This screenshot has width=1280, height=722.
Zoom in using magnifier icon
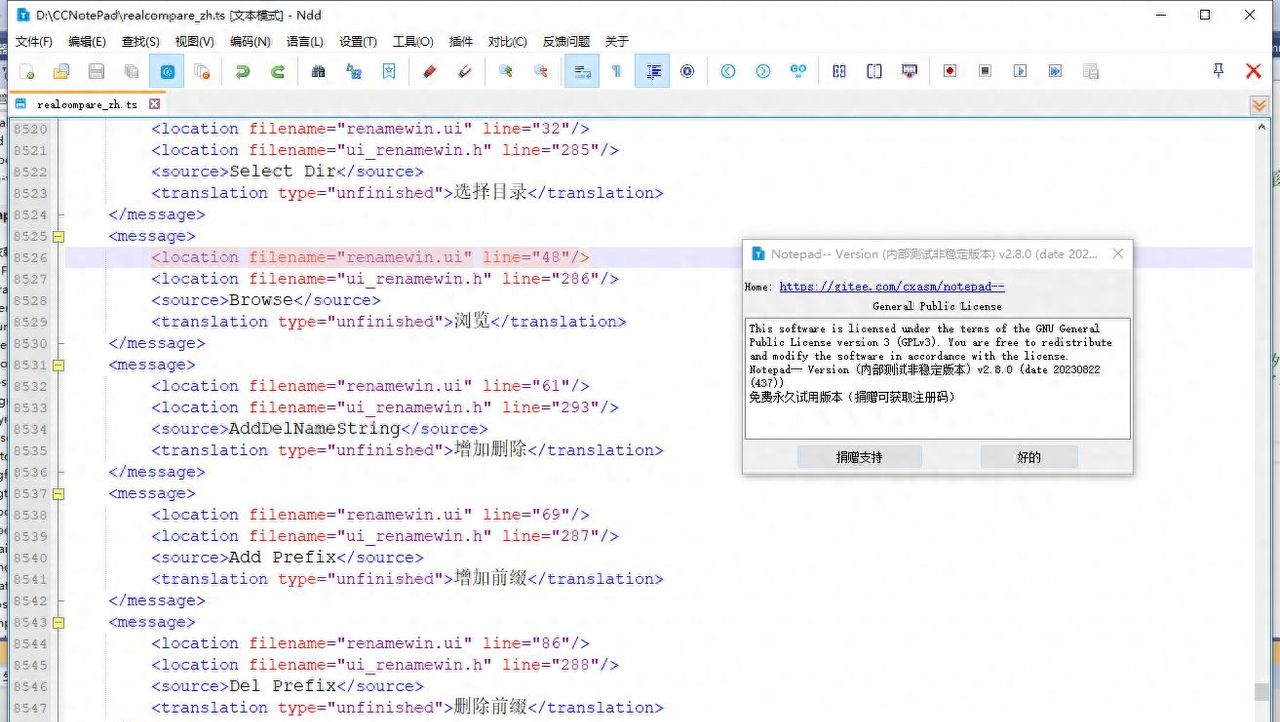505,71
